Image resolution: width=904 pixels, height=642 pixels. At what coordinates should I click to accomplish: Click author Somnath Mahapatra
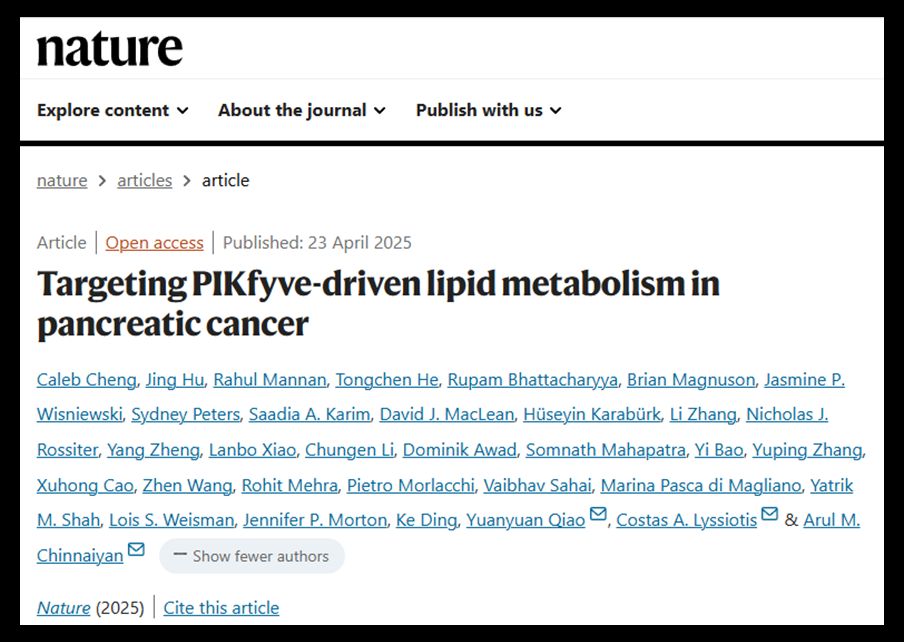tap(605, 450)
